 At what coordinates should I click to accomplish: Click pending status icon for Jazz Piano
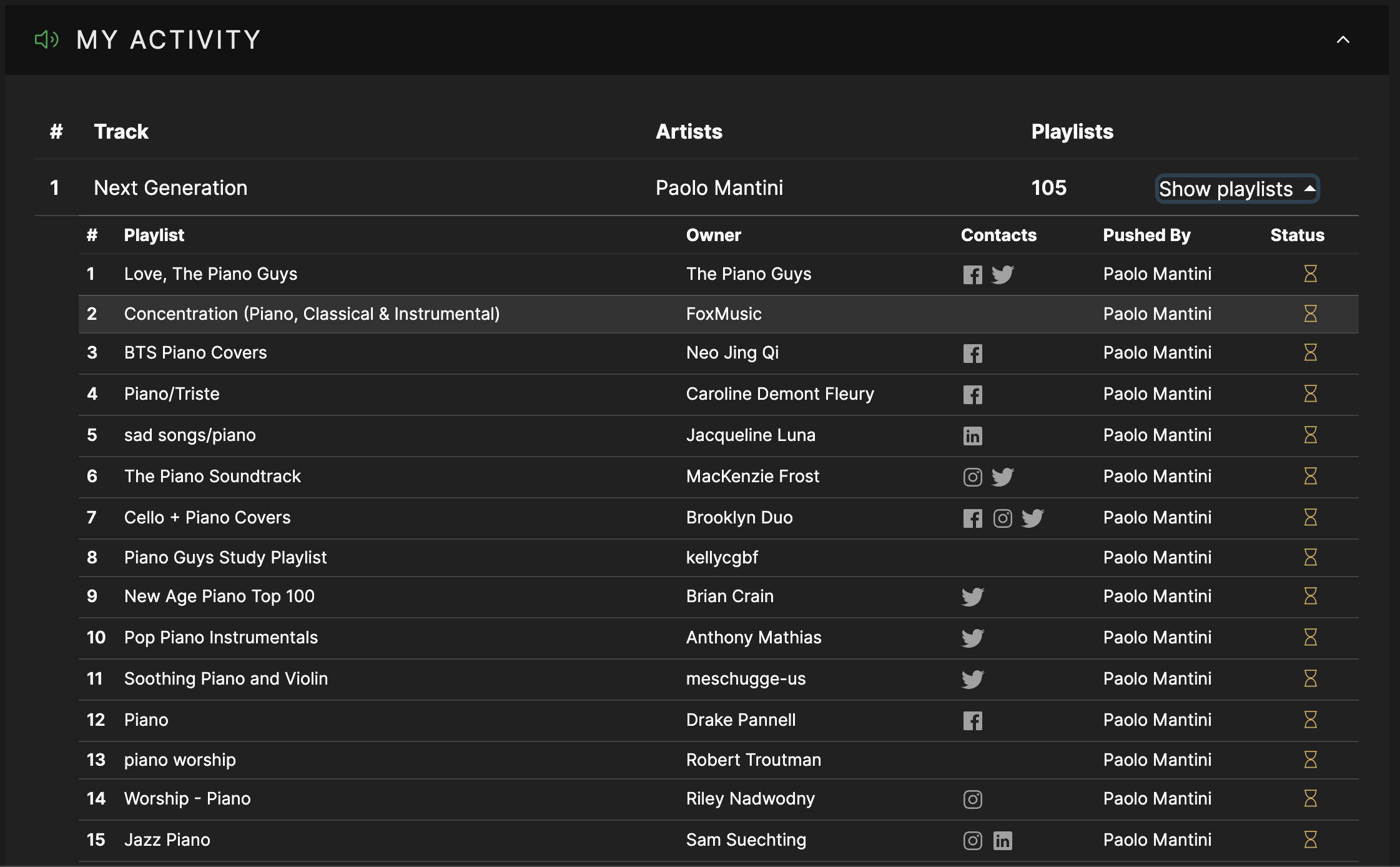pyautogui.click(x=1311, y=840)
